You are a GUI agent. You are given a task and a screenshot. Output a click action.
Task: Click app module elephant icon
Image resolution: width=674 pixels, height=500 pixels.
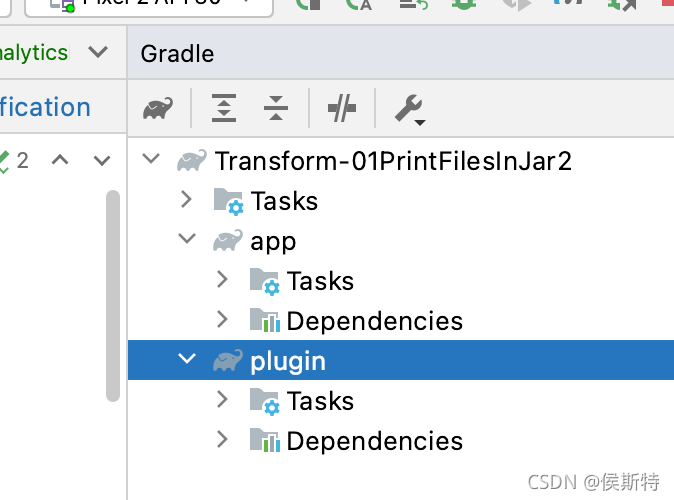click(228, 240)
